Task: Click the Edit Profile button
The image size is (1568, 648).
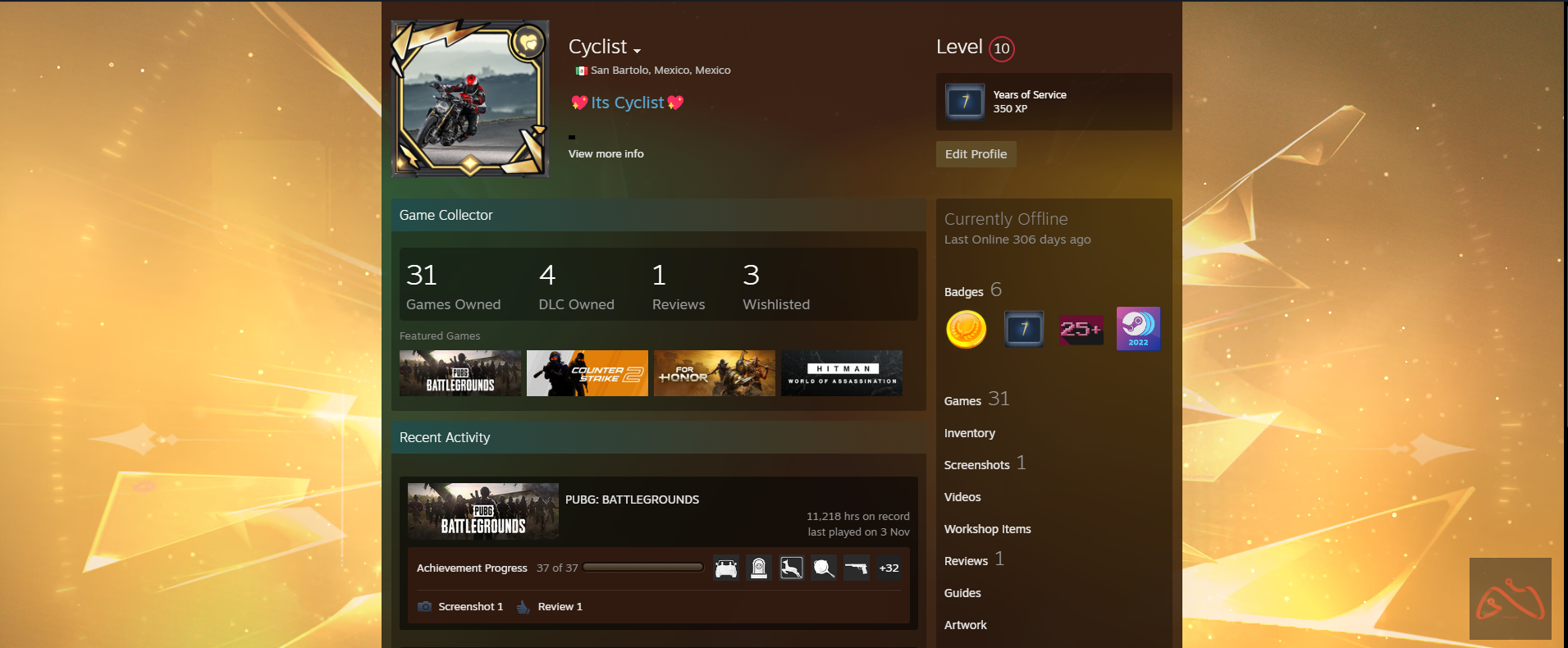Action: pos(976,154)
